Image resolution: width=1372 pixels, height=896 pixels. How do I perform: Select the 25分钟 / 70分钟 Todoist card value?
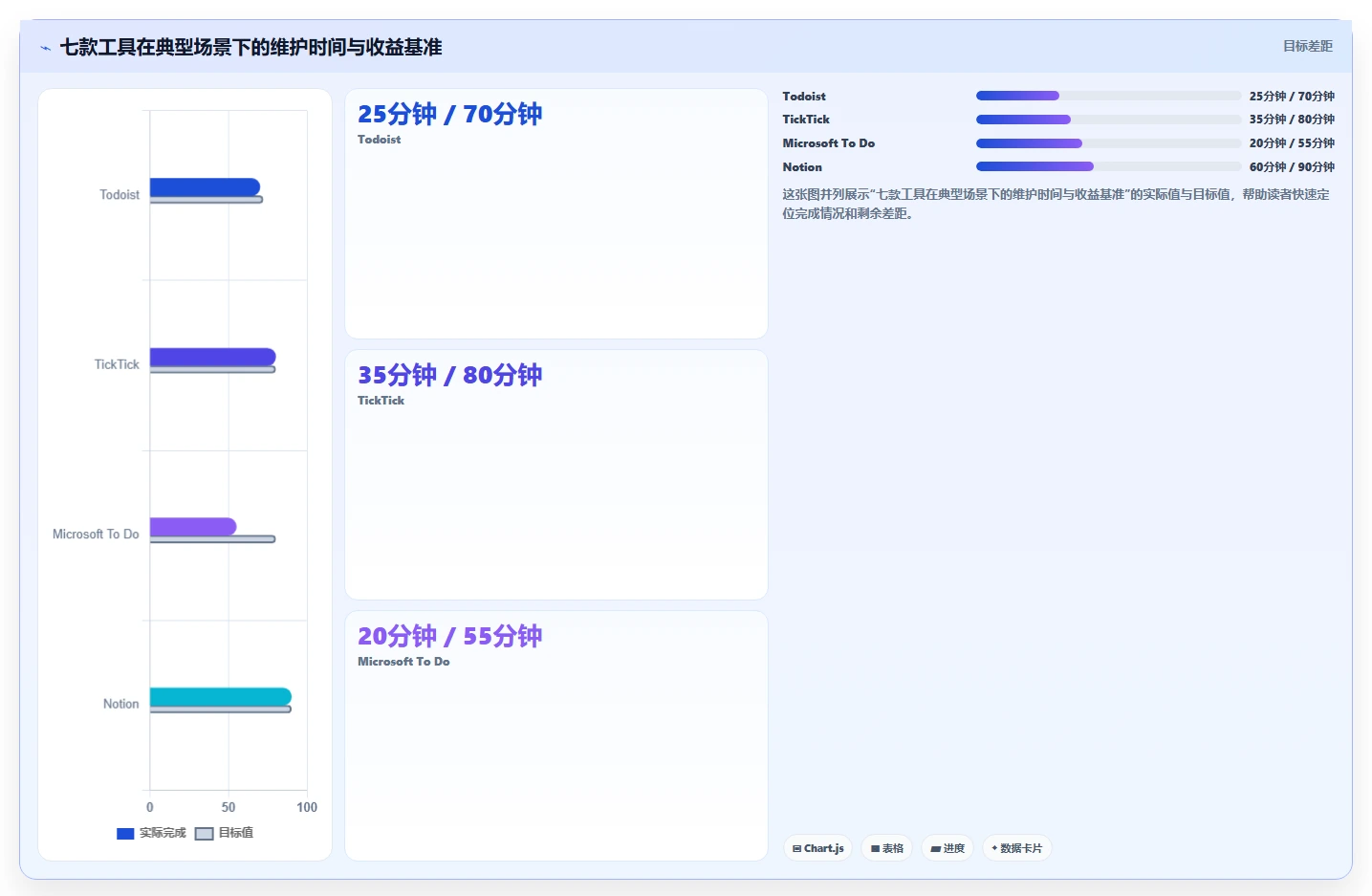tap(449, 114)
